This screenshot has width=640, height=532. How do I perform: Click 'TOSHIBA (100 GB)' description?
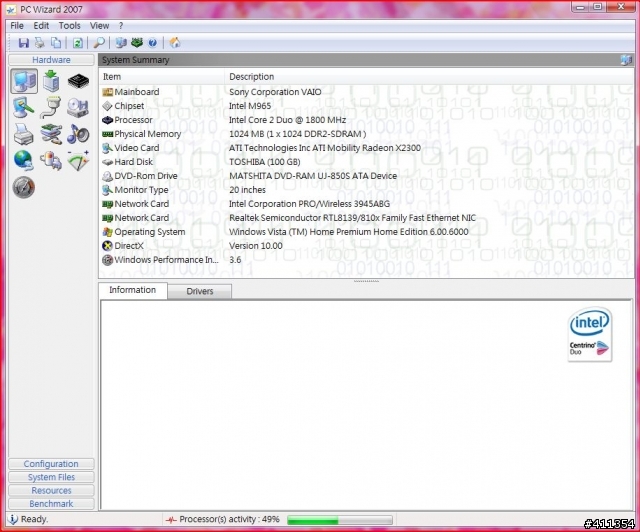(264, 162)
